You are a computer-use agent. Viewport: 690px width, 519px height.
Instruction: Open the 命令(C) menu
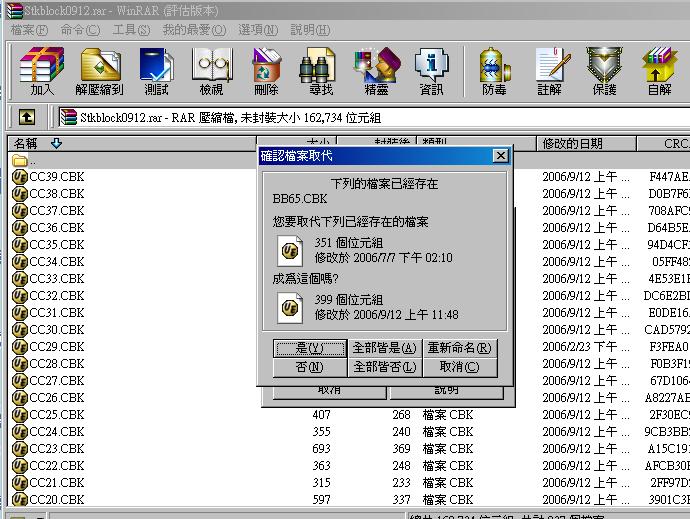click(x=80, y=30)
